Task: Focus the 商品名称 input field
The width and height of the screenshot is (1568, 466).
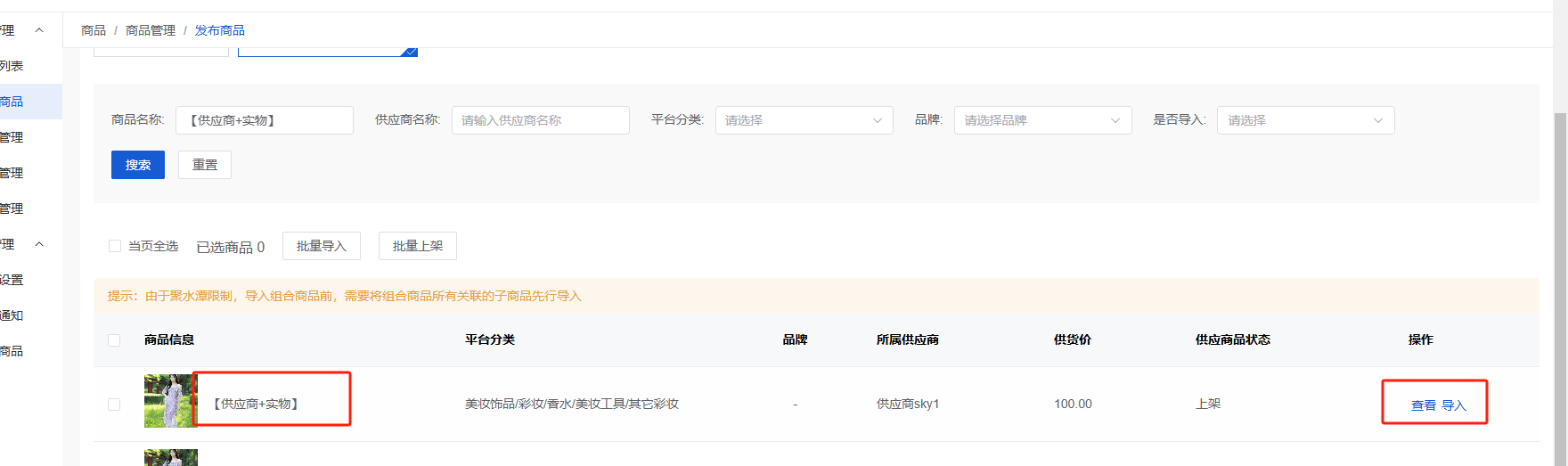Action: click(265, 120)
